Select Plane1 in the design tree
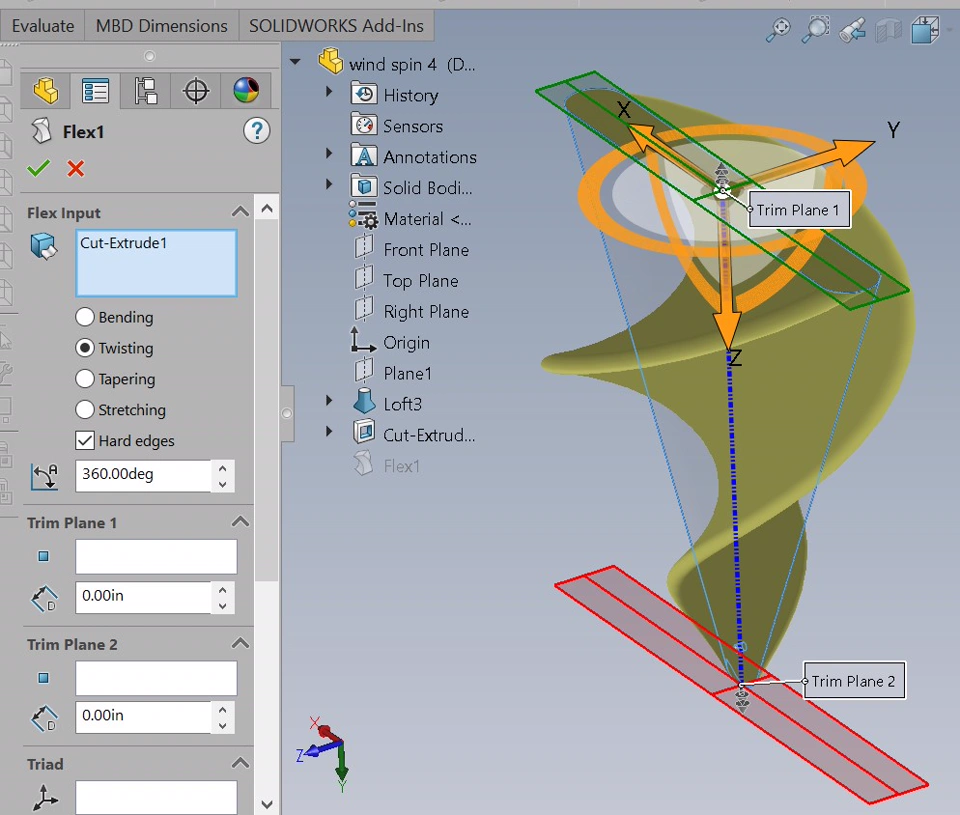 [x=407, y=374]
